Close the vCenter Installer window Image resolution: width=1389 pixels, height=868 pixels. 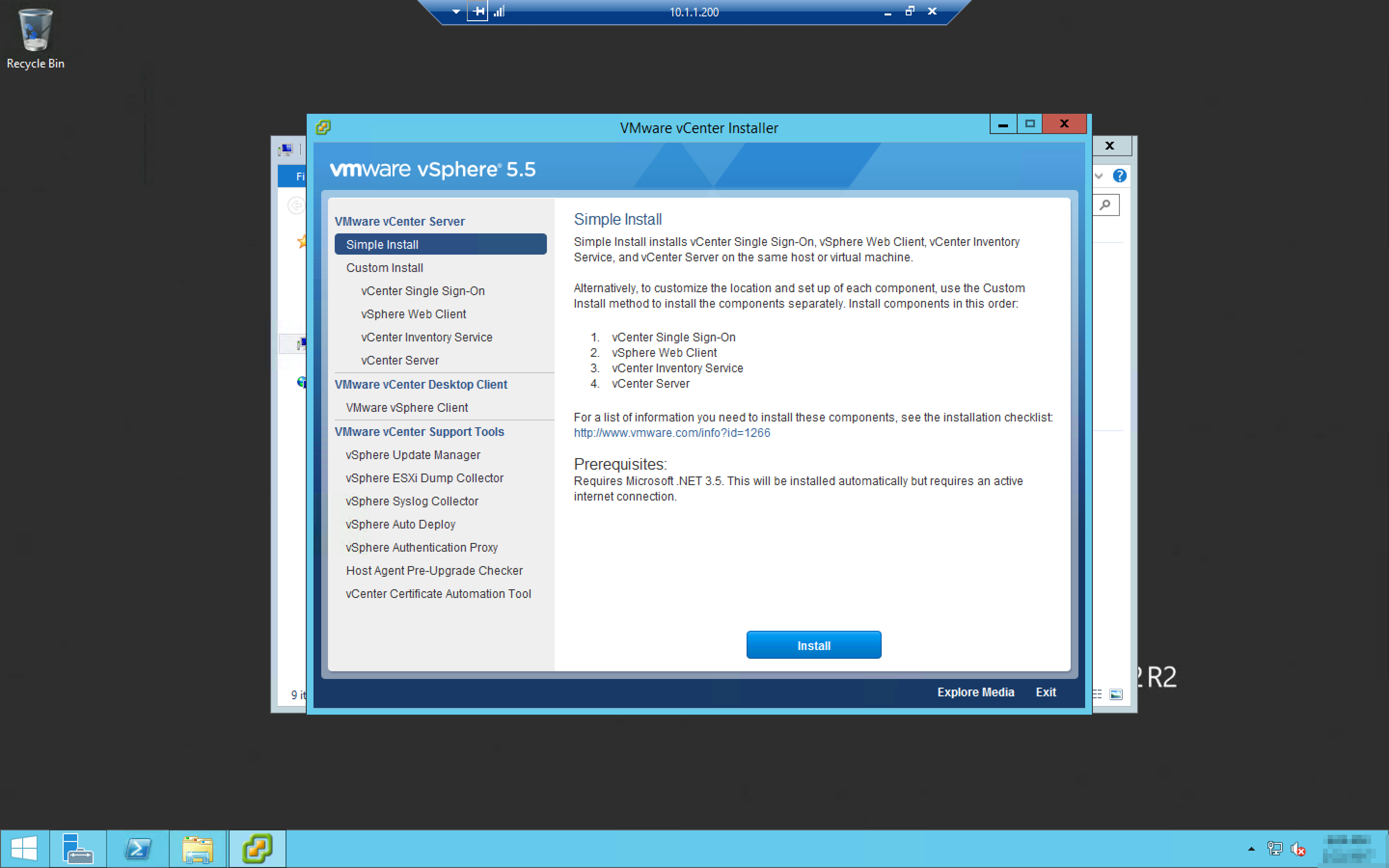tap(1064, 123)
